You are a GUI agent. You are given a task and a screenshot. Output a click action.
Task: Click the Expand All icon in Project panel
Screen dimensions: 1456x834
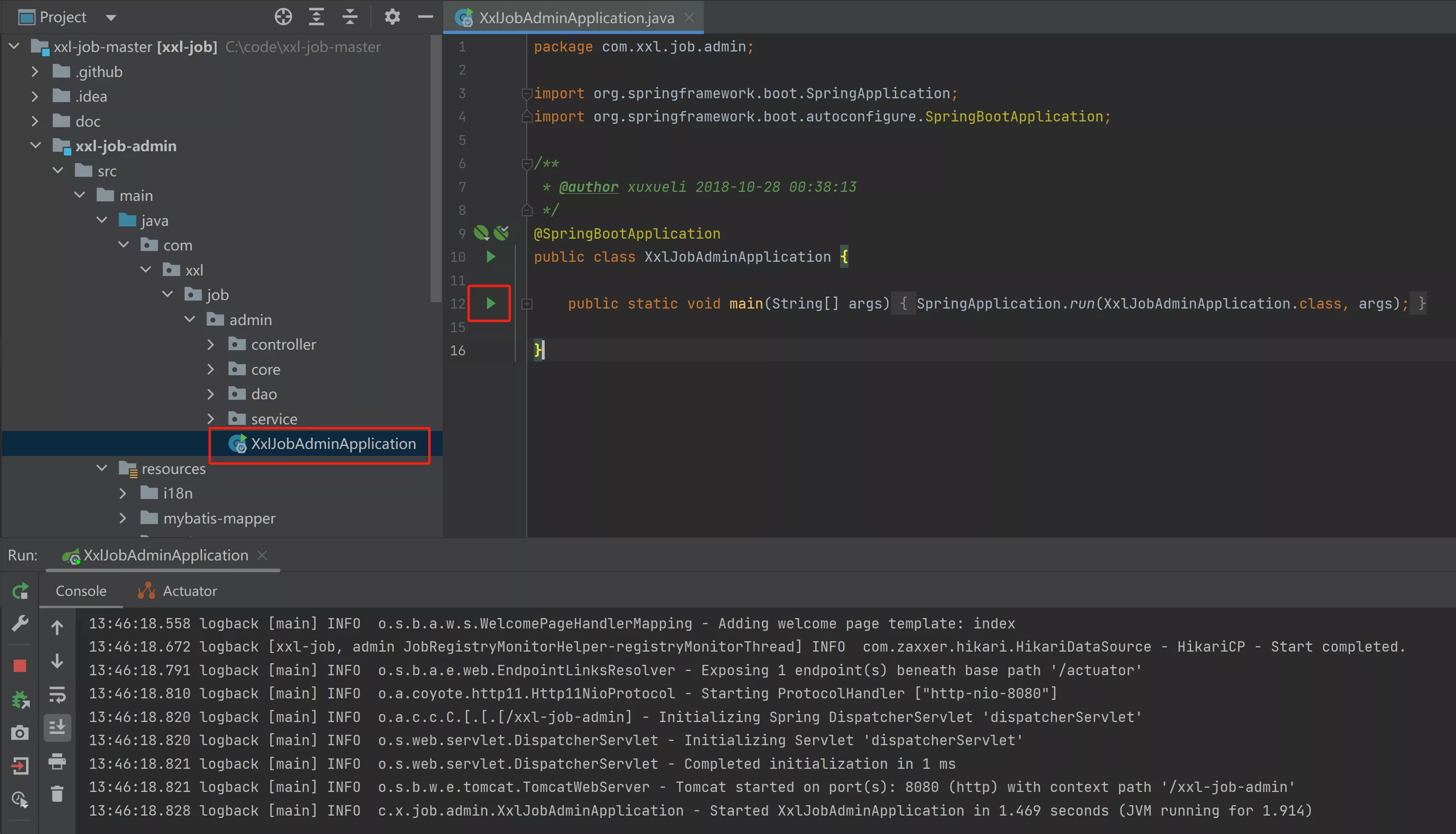pos(316,17)
